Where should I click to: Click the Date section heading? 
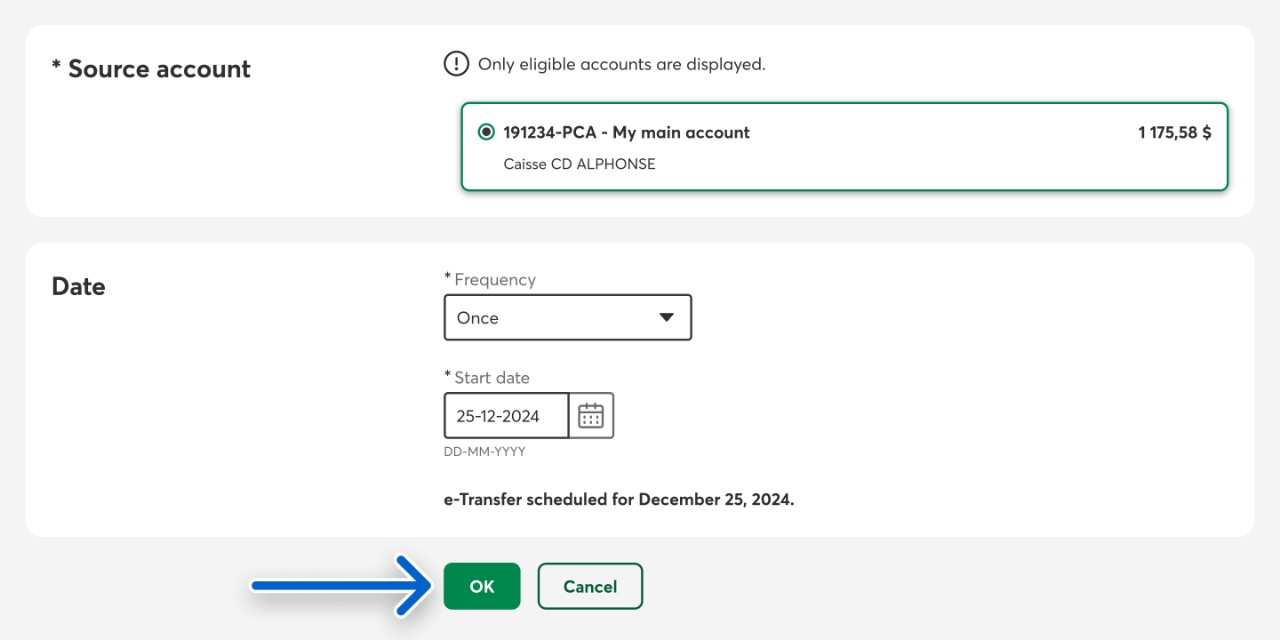[x=79, y=286]
